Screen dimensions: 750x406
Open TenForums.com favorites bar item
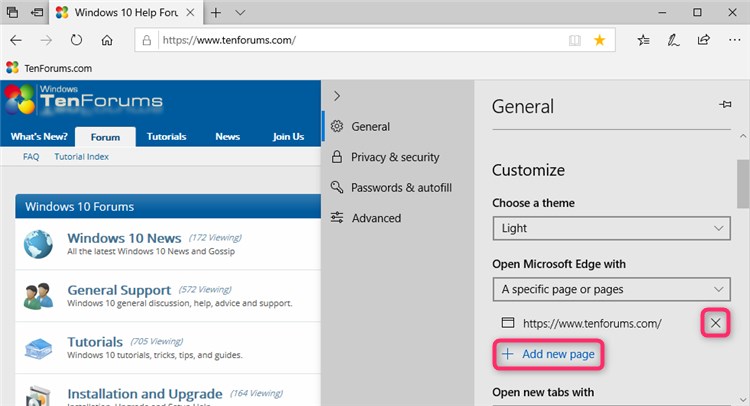coord(49,68)
